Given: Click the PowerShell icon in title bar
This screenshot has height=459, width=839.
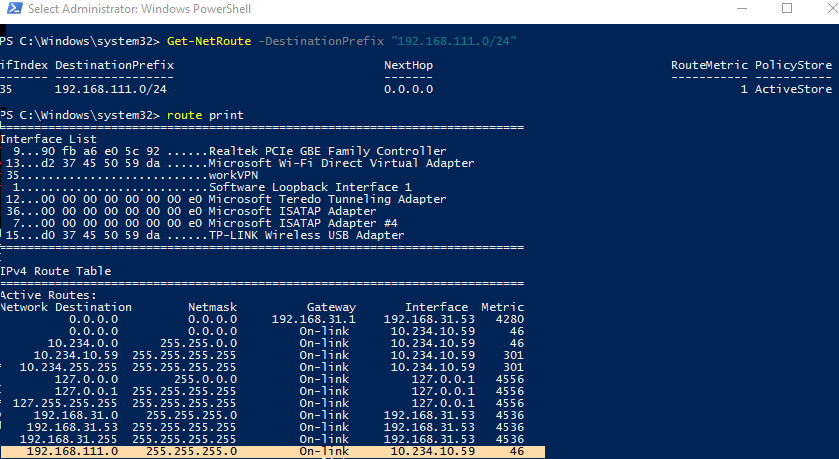Looking at the screenshot, I should (x=14, y=9).
